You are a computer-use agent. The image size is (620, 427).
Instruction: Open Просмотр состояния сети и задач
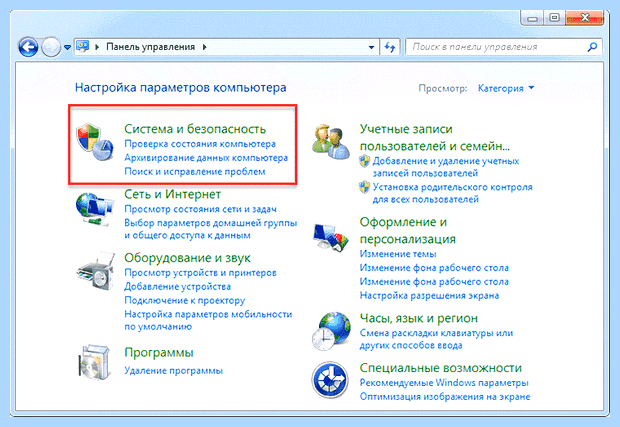200,209
